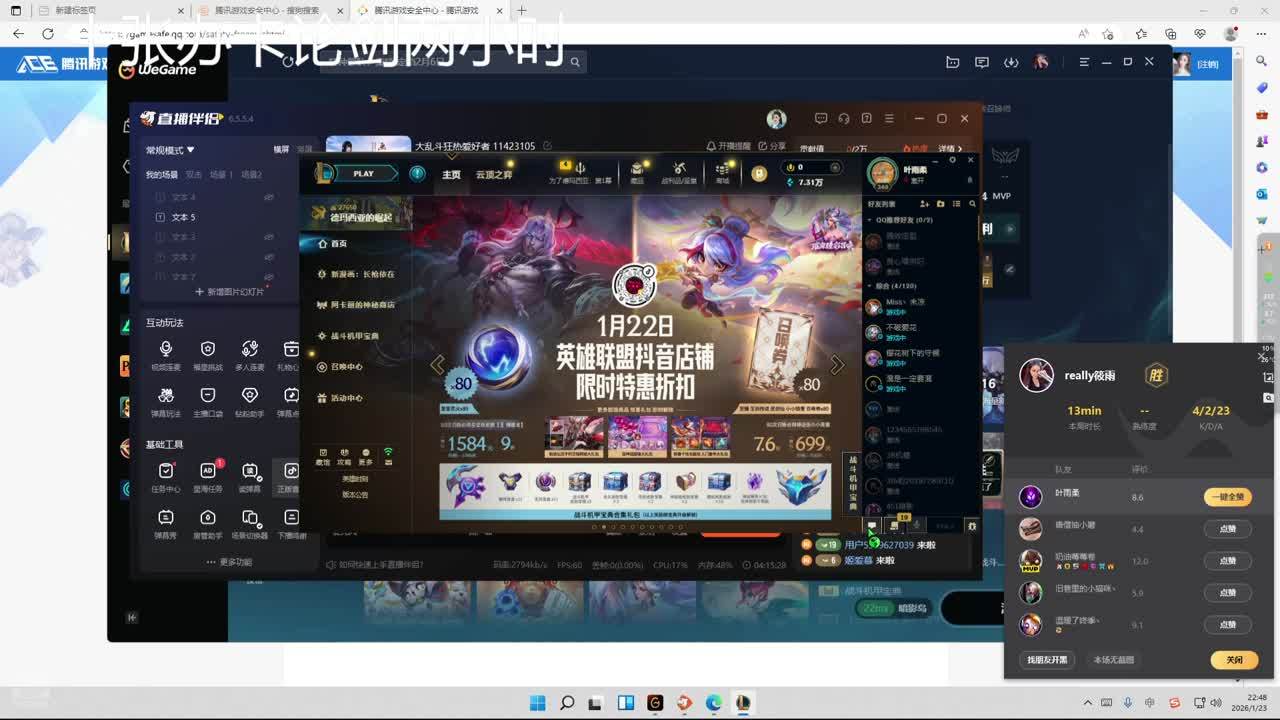Open Microsoft Edge from the taskbar
The image size is (1280, 720).
714,703
